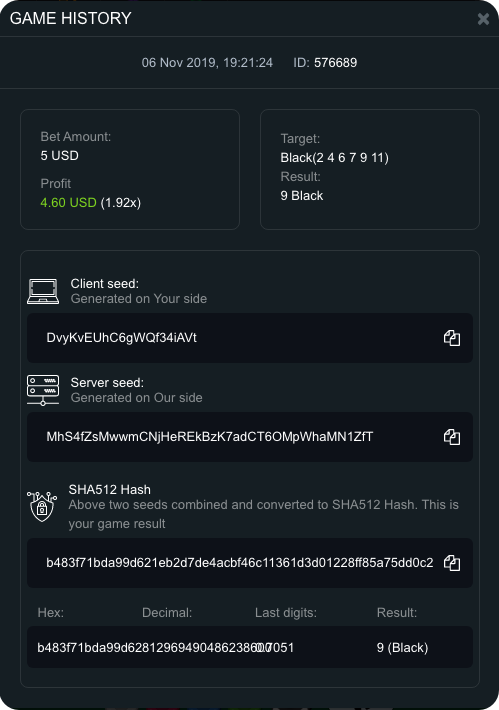Copy the SHA512 hash value

click(x=452, y=563)
